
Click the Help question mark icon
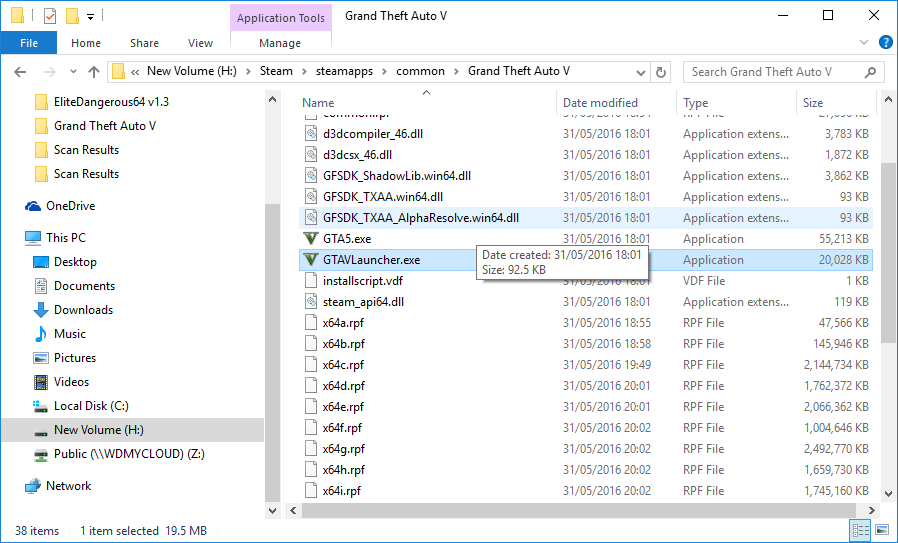pos(885,42)
